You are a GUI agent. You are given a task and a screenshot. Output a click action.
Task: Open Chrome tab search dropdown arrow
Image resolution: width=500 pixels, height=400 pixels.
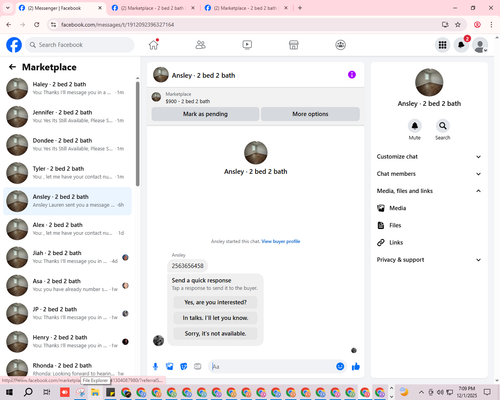pyautogui.click(x=8, y=8)
